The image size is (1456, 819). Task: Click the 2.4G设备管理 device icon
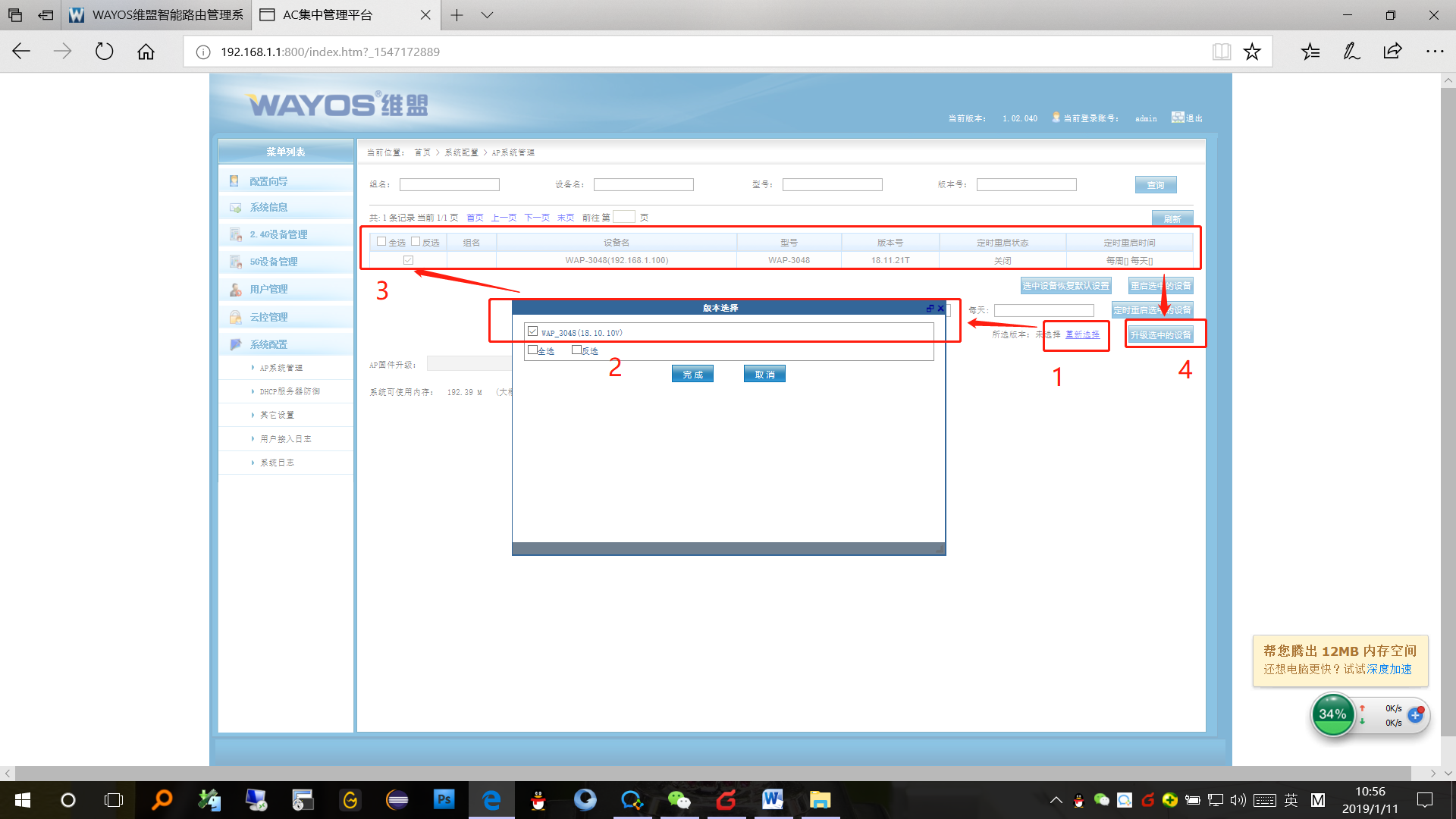[x=235, y=234]
